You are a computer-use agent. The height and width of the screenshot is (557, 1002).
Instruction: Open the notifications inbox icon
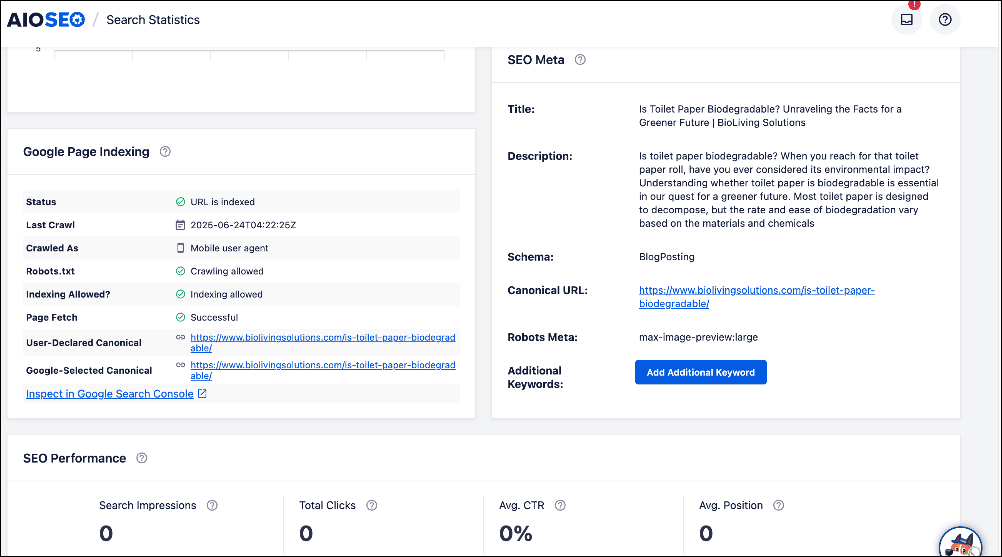point(906,20)
